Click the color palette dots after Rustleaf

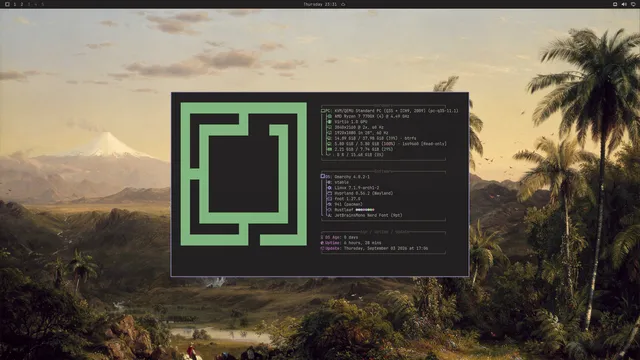[365, 210]
